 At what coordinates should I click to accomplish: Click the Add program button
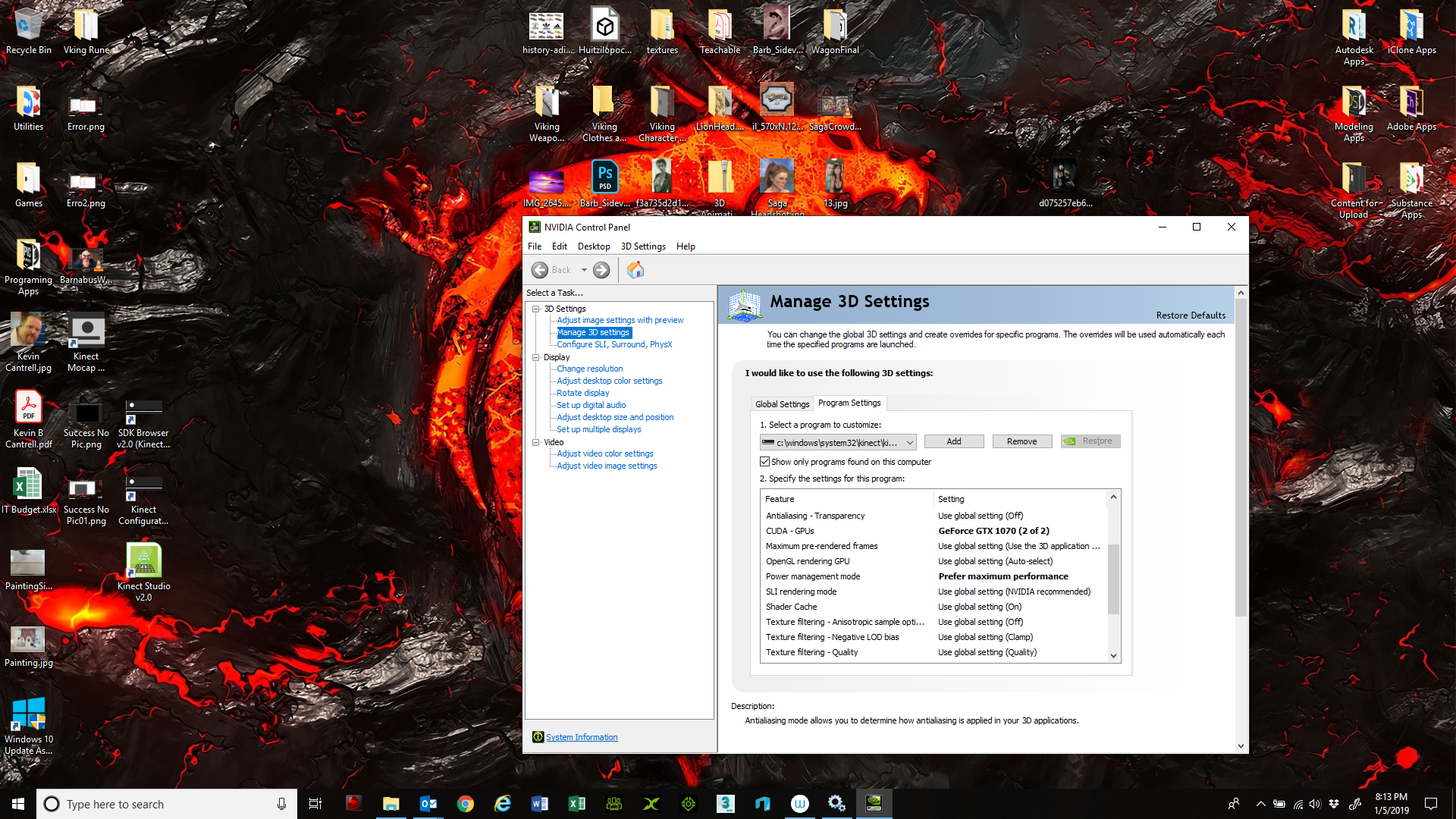tap(954, 441)
